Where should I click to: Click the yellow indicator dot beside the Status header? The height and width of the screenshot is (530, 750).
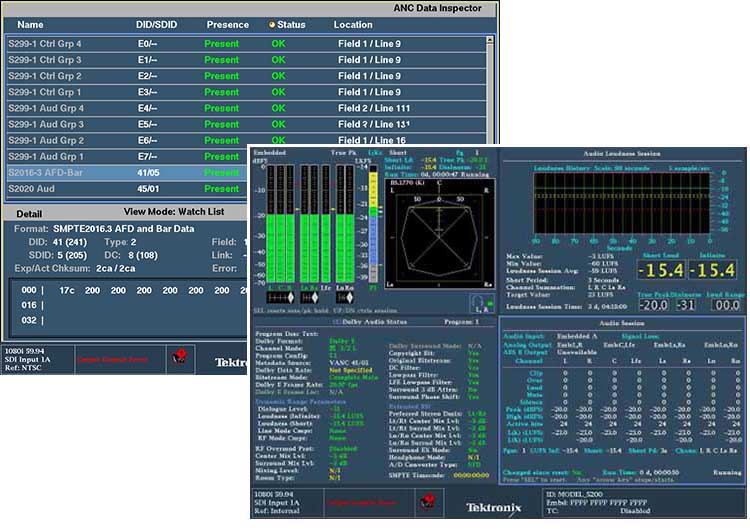tap(272, 24)
